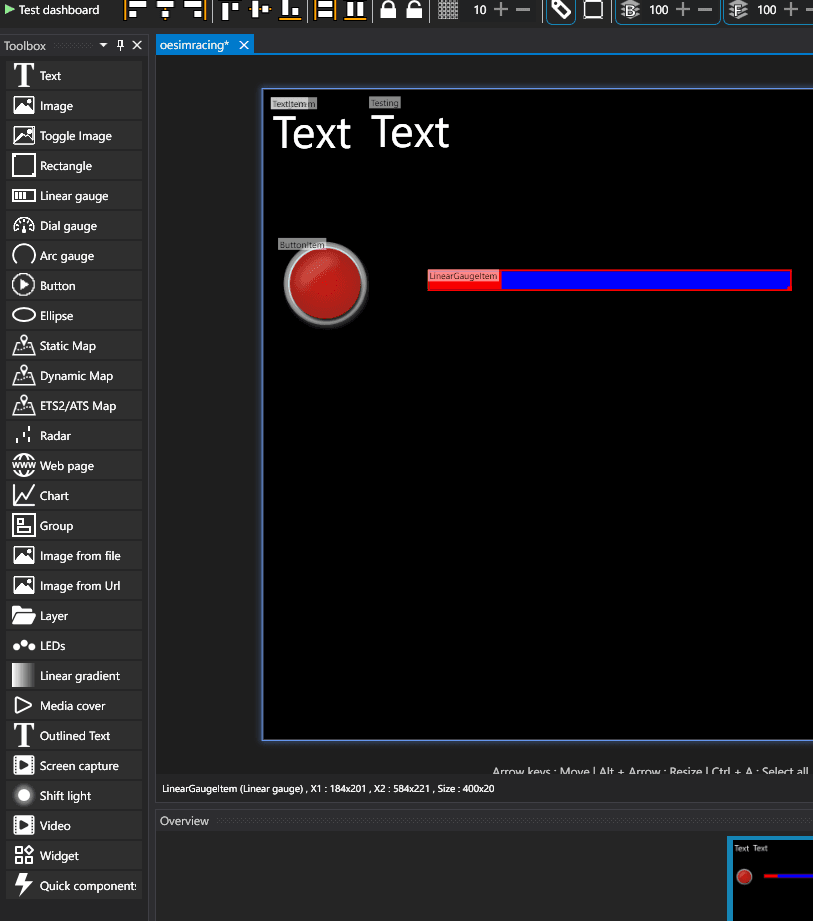Viewport: 813px width, 921px height.
Task: Select the red button item on canvas
Action: (x=325, y=284)
